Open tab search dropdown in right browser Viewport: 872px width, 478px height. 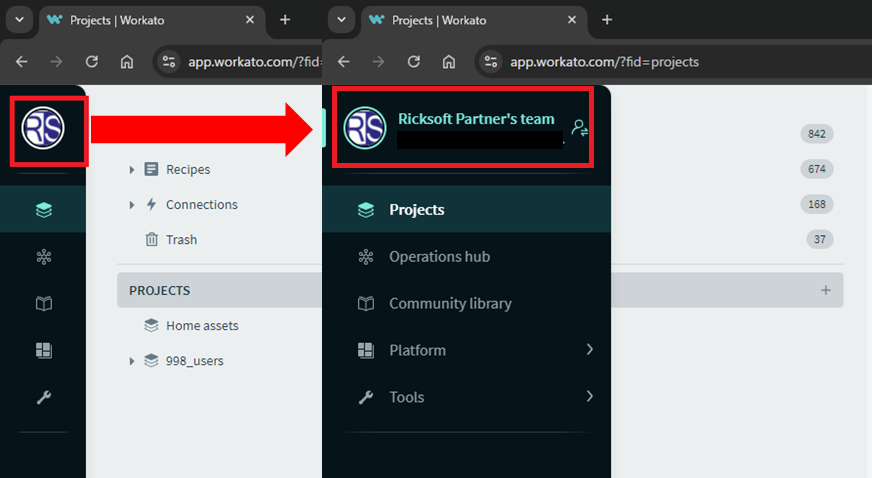coord(341,20)
